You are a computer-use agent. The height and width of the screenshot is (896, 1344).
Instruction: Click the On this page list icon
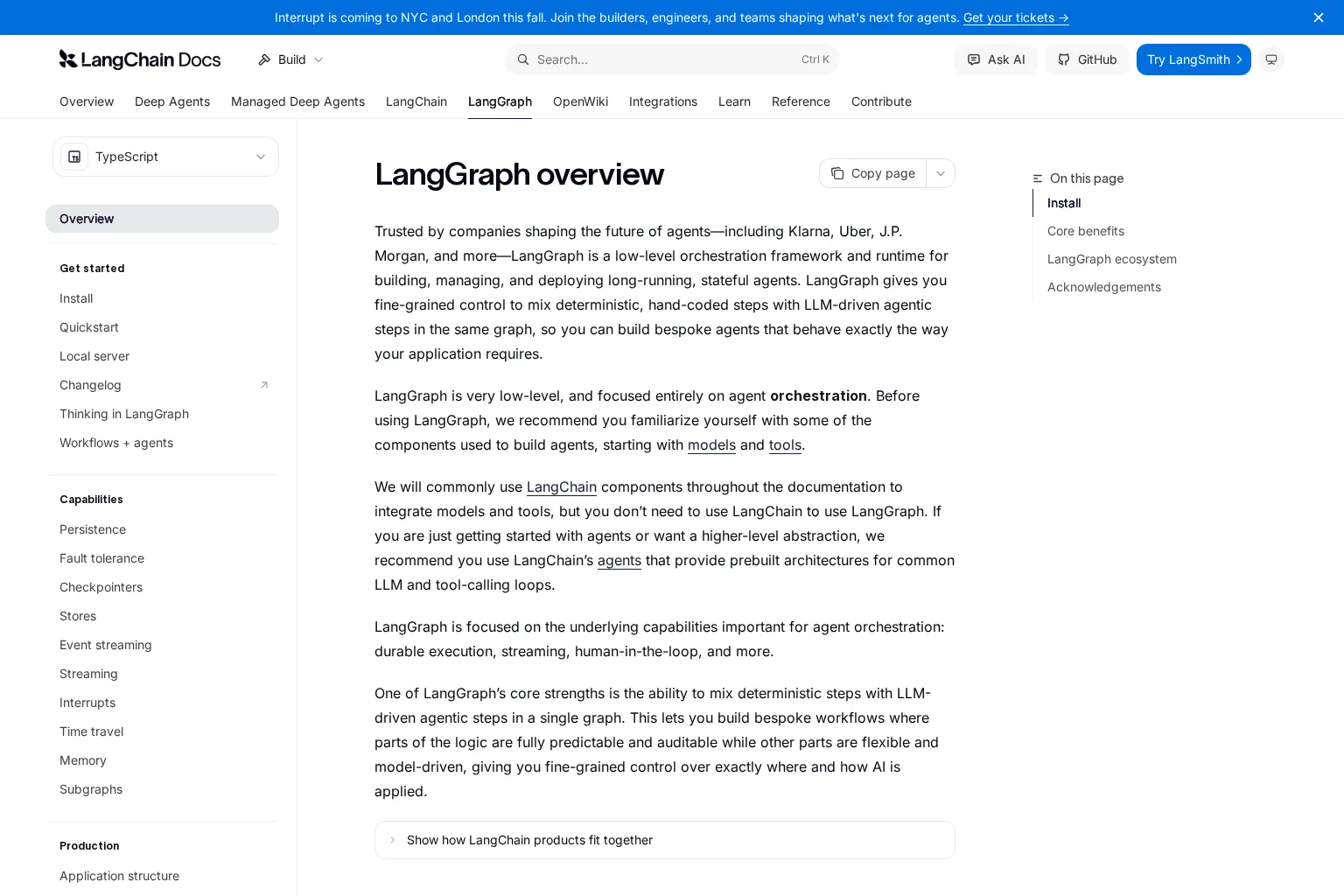(x=1038, y=178)
